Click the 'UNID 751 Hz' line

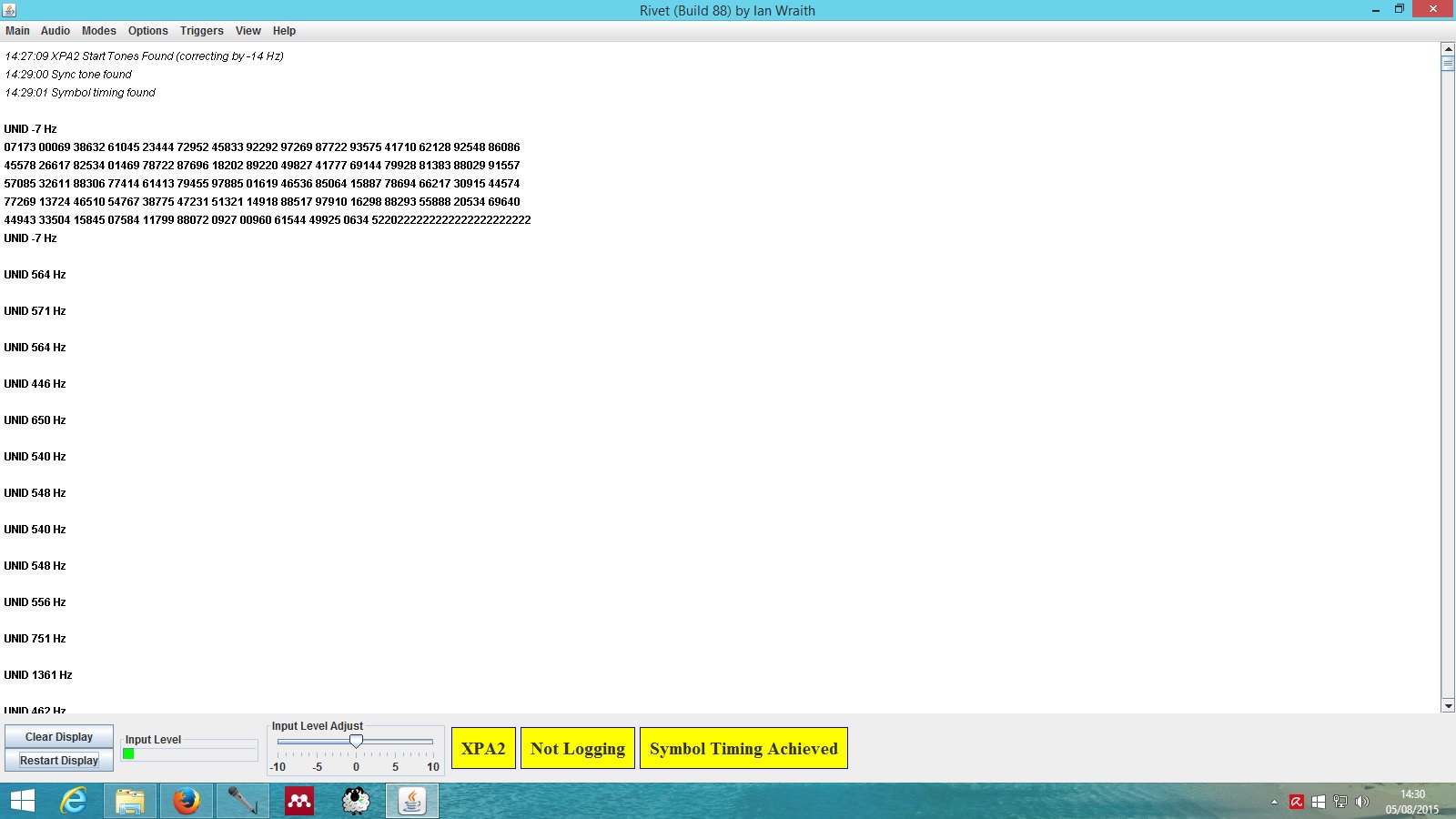(x=35, y=639)
